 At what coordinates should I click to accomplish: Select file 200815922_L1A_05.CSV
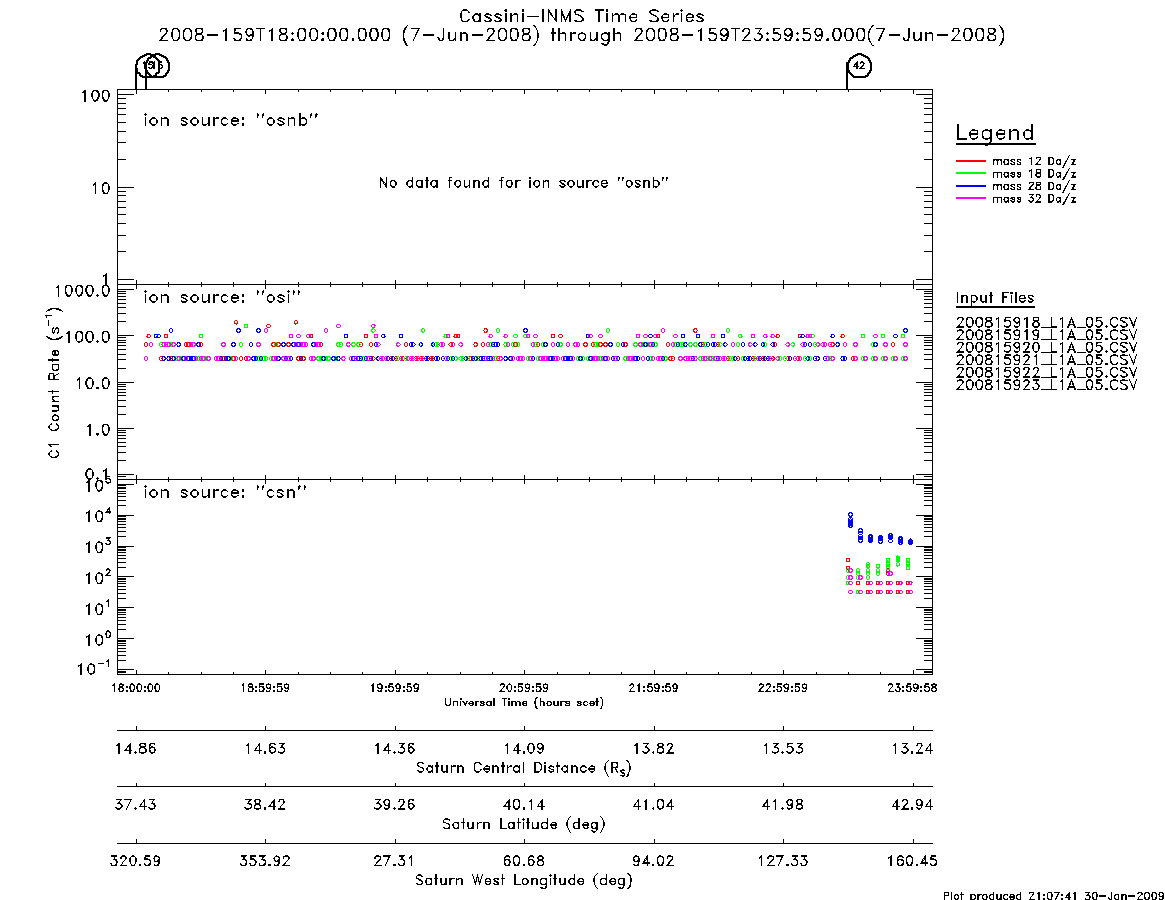coord(1046,372)
